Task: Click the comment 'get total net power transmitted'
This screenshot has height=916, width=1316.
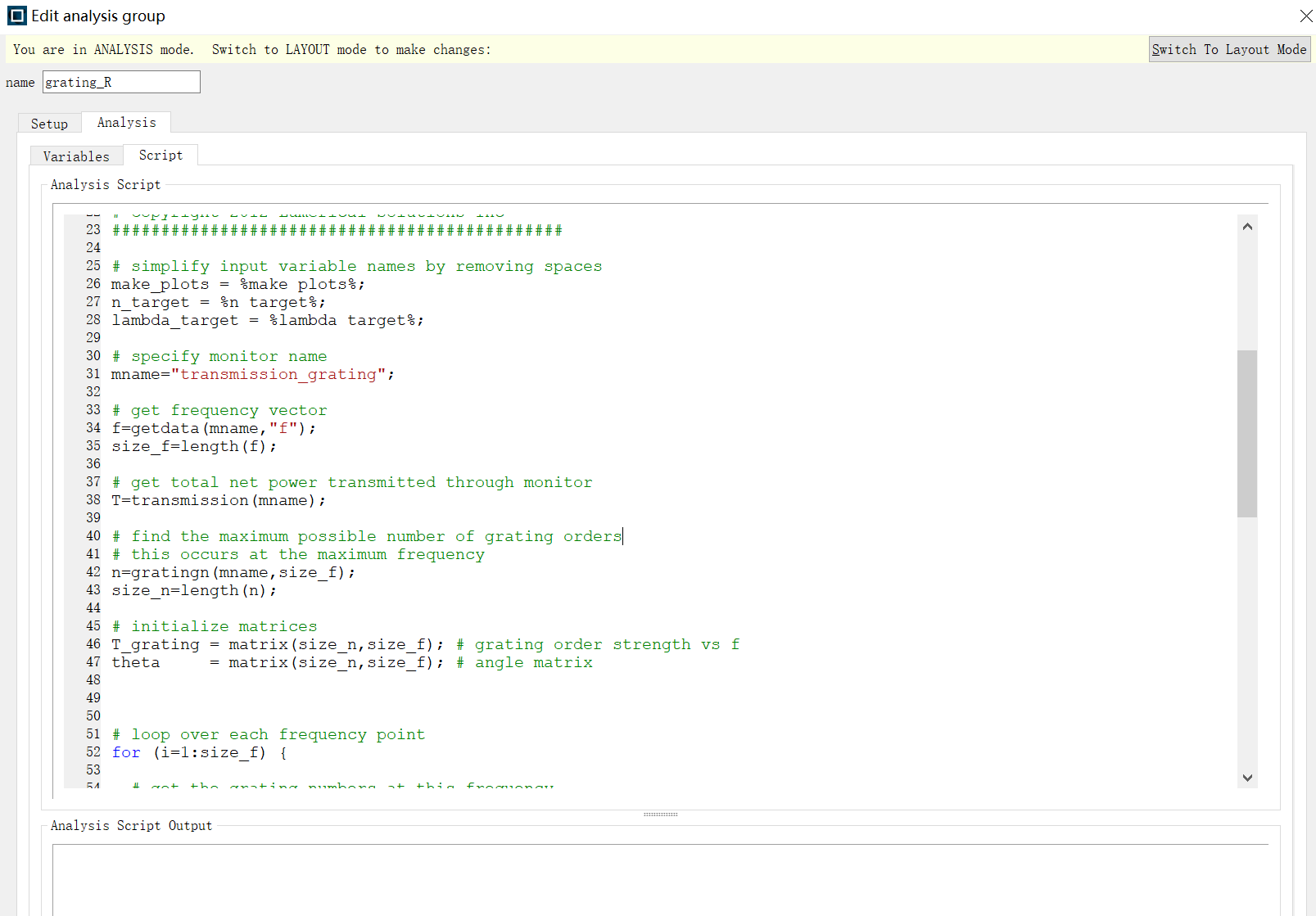Action: coord(352,482)
